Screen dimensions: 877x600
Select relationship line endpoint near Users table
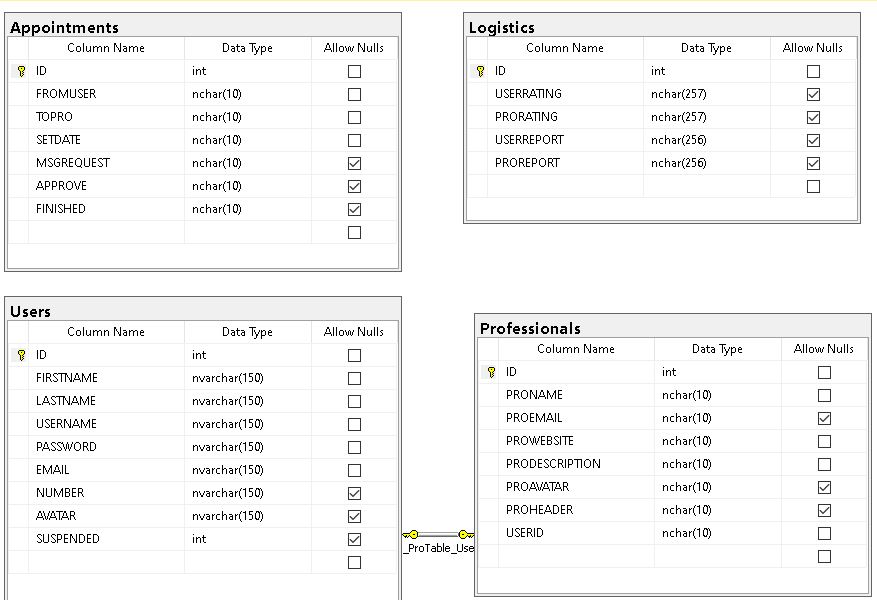coord(411,535)
